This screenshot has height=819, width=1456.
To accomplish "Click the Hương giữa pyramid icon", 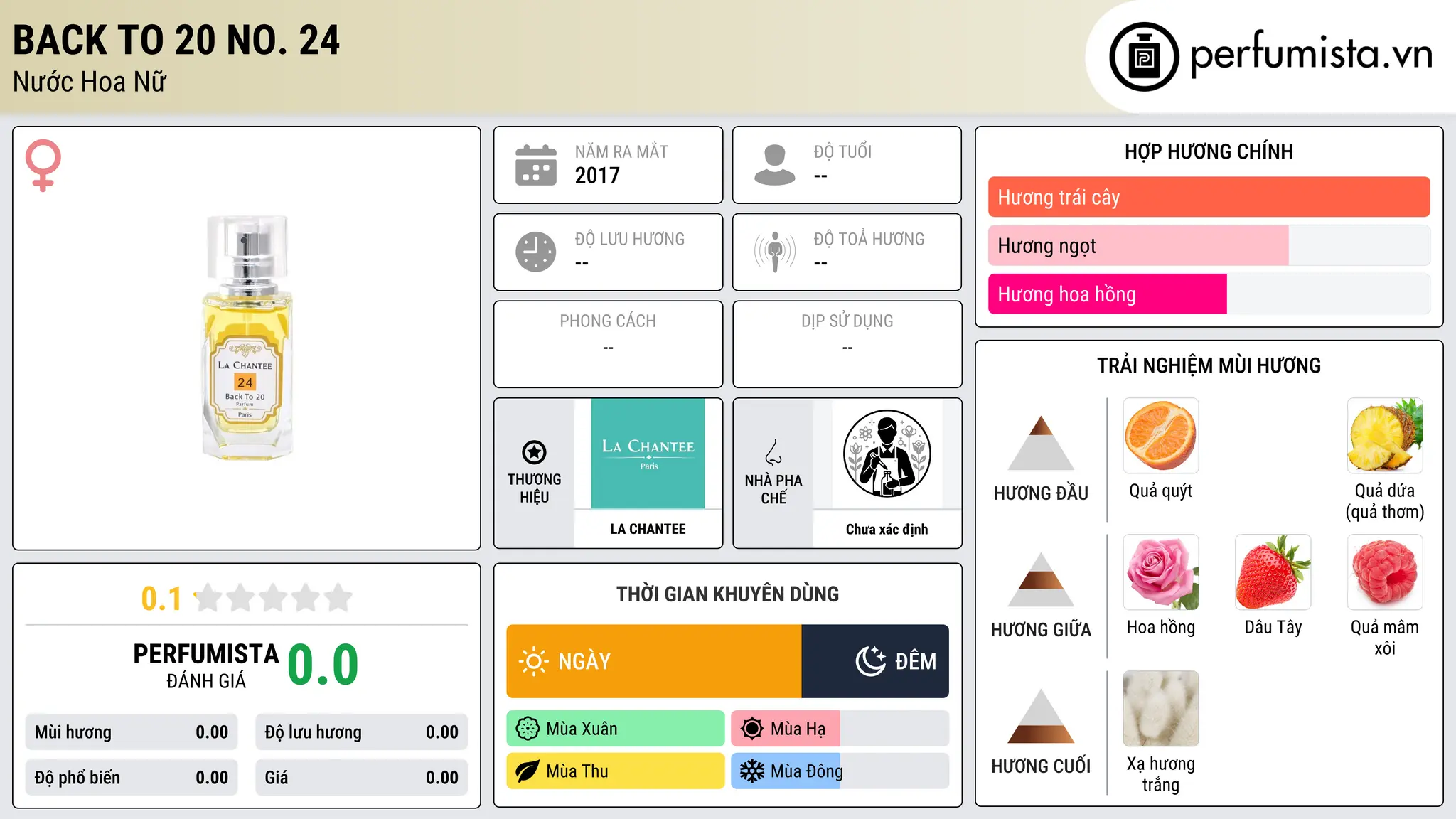I will [x=1041, y=579].
